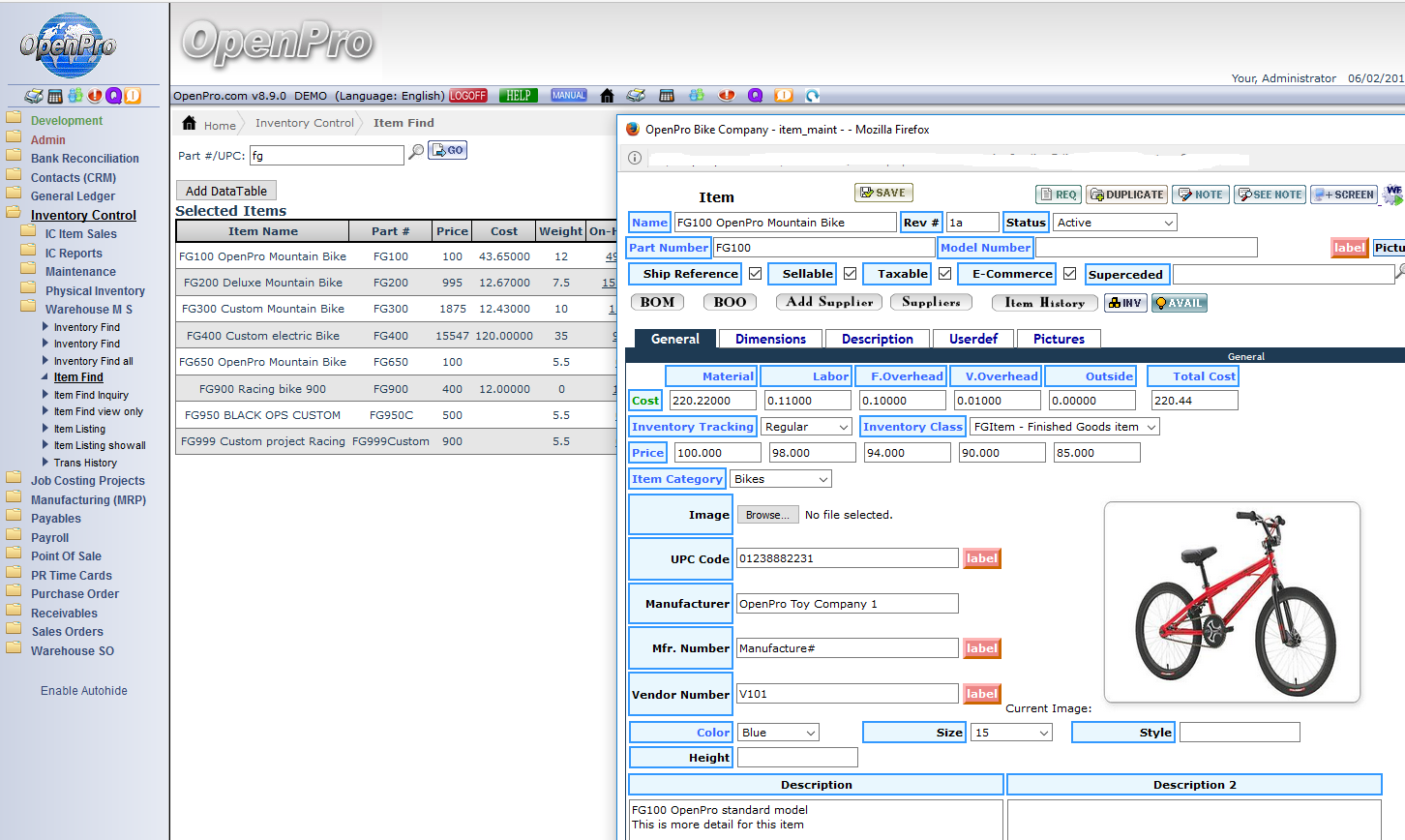Click the label button beside UPC Code

[x=982, y=558]
